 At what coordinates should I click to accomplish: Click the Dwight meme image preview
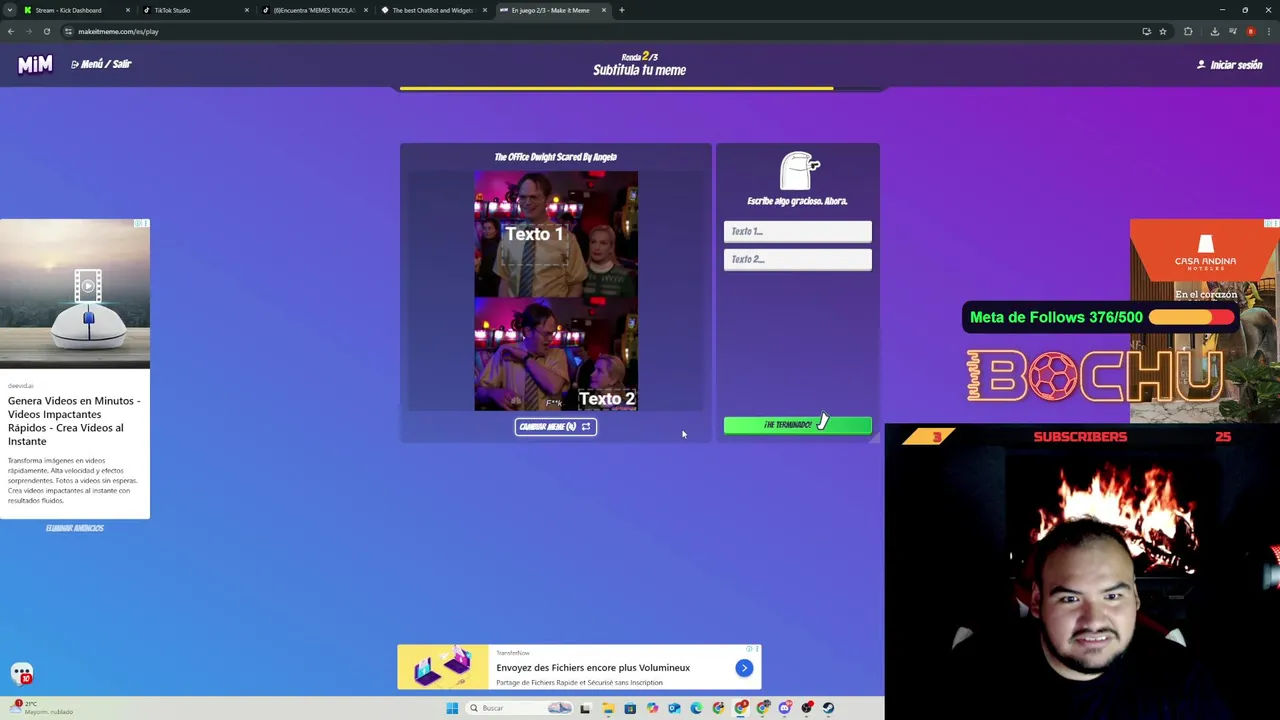point(555,291)
